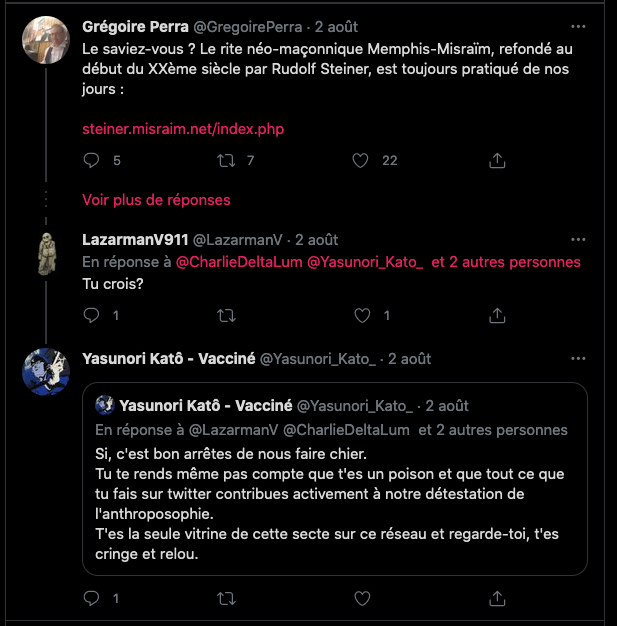Screen dimensions: 617x626
Task: Like Yasunori Katô's quote tweet
Action: tap(362, 598)
